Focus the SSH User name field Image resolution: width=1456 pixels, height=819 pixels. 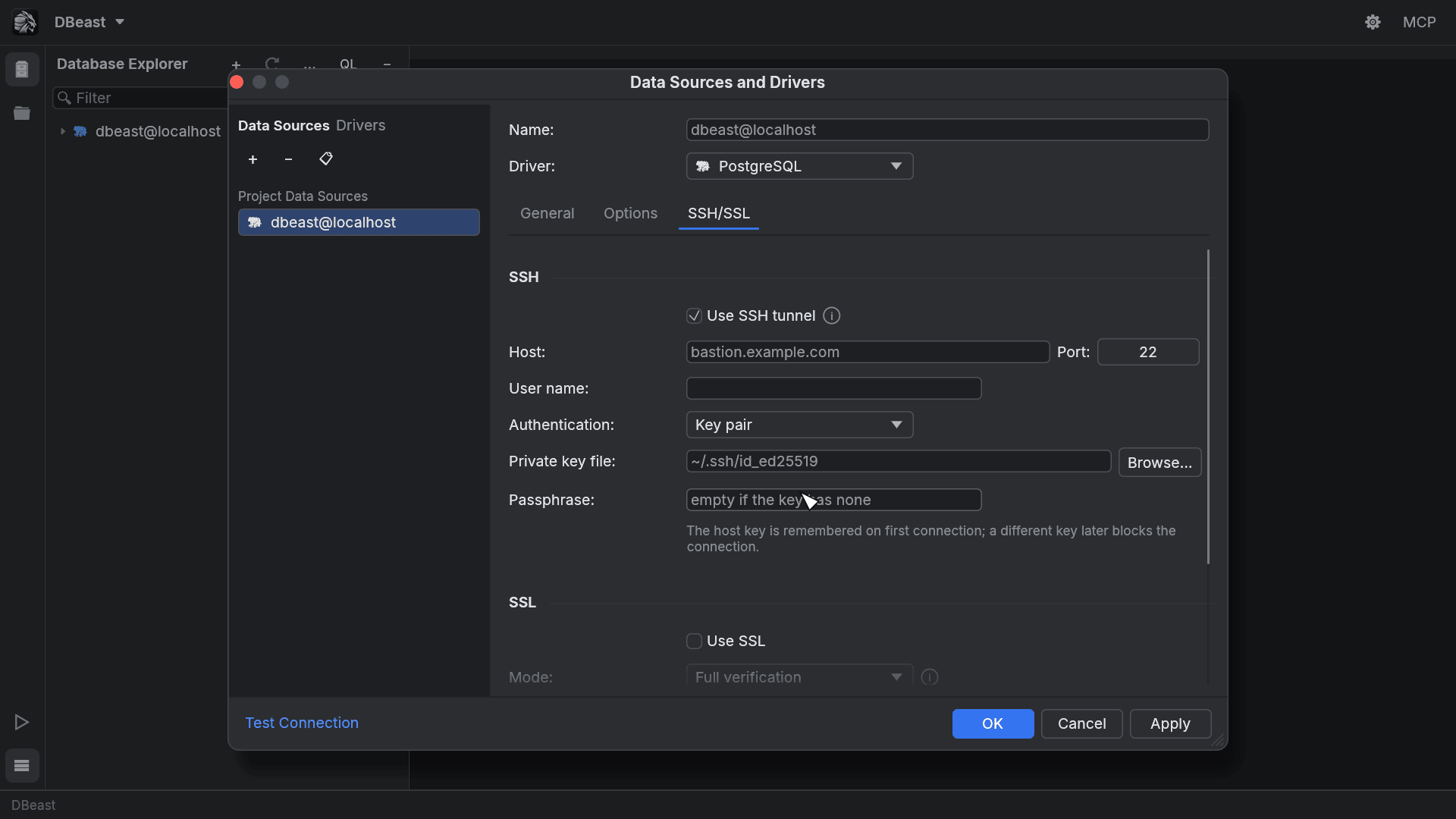point(833,388)
